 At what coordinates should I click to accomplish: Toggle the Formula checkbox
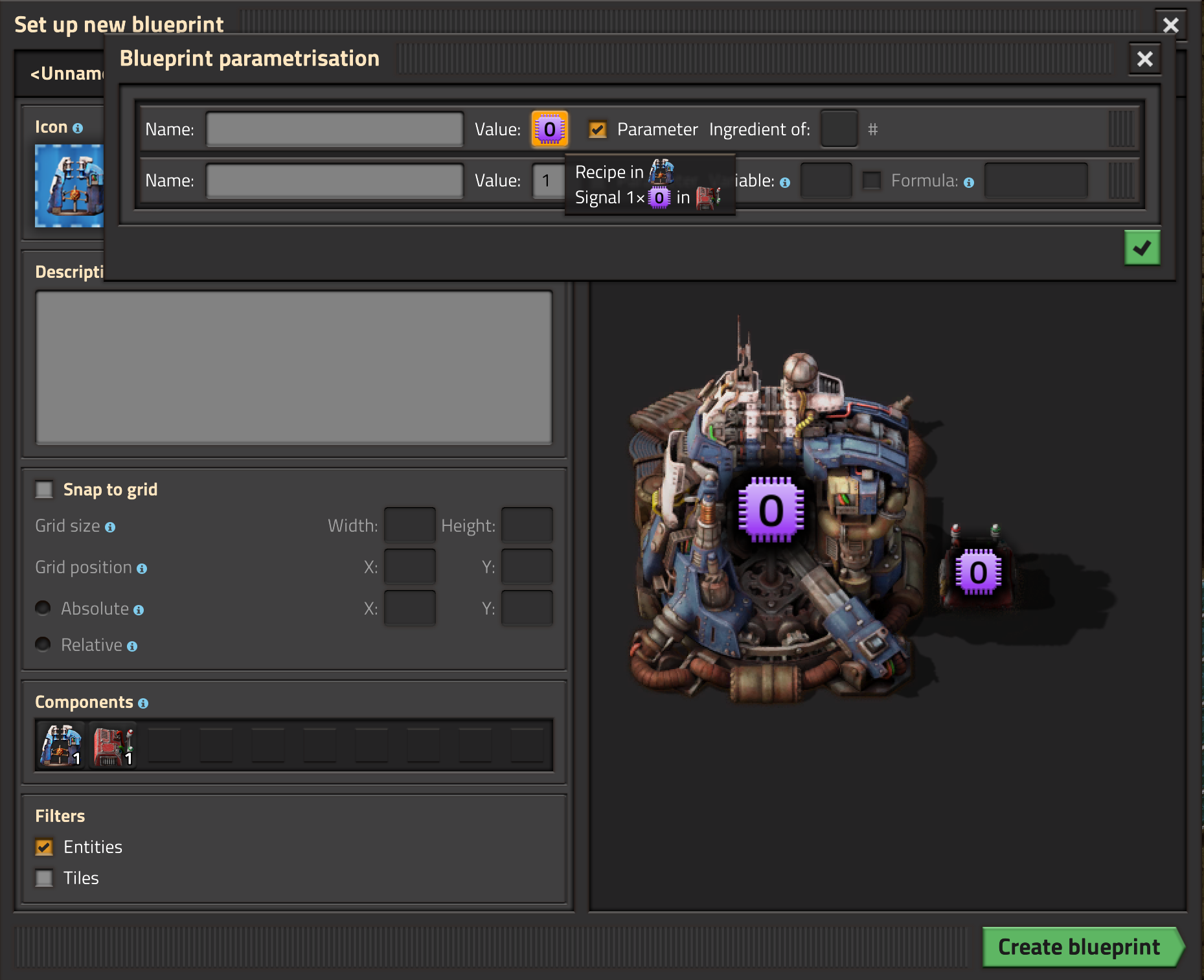coord(872,180)
